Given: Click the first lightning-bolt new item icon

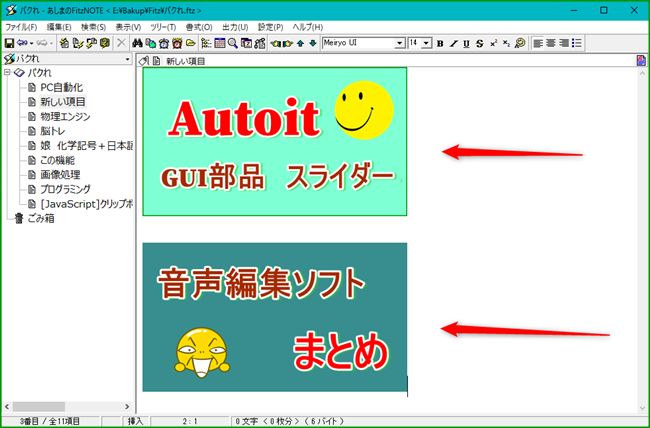Looking at the screenshot, I should point(64,43).
